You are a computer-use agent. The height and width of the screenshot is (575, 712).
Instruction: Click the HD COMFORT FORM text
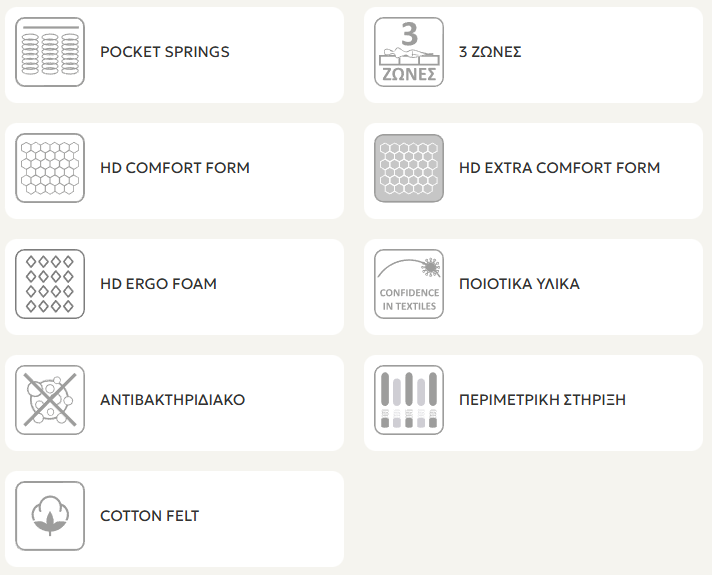[x=175, y=168]
